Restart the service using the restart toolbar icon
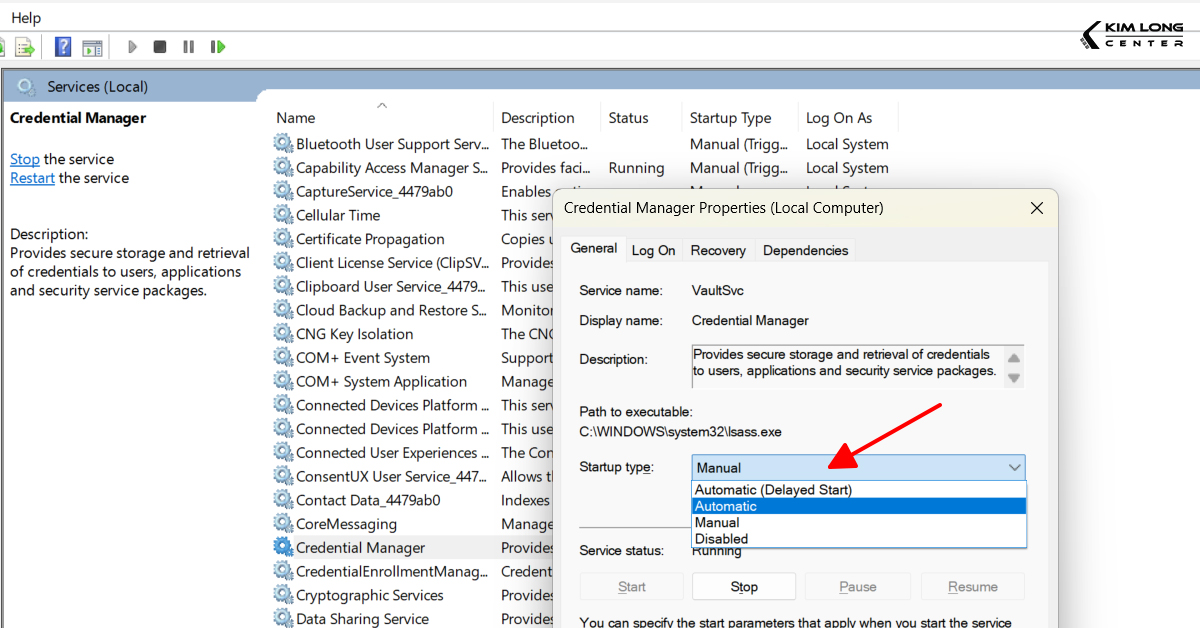Viewport: 1200px width, 628px height. point(218,46)
